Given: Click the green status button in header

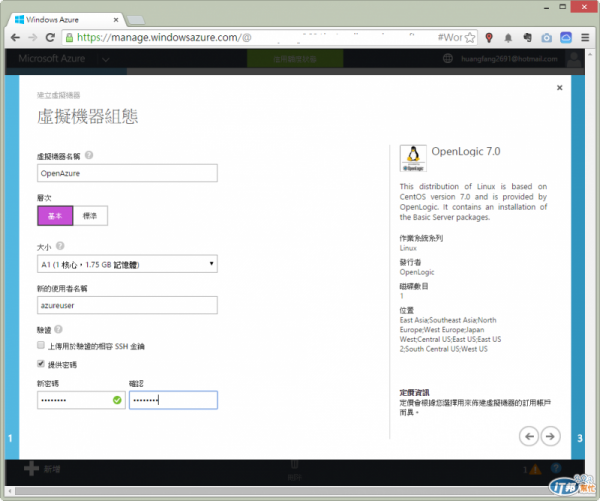Looking at the screenshot, I should (x=295, y=59).
